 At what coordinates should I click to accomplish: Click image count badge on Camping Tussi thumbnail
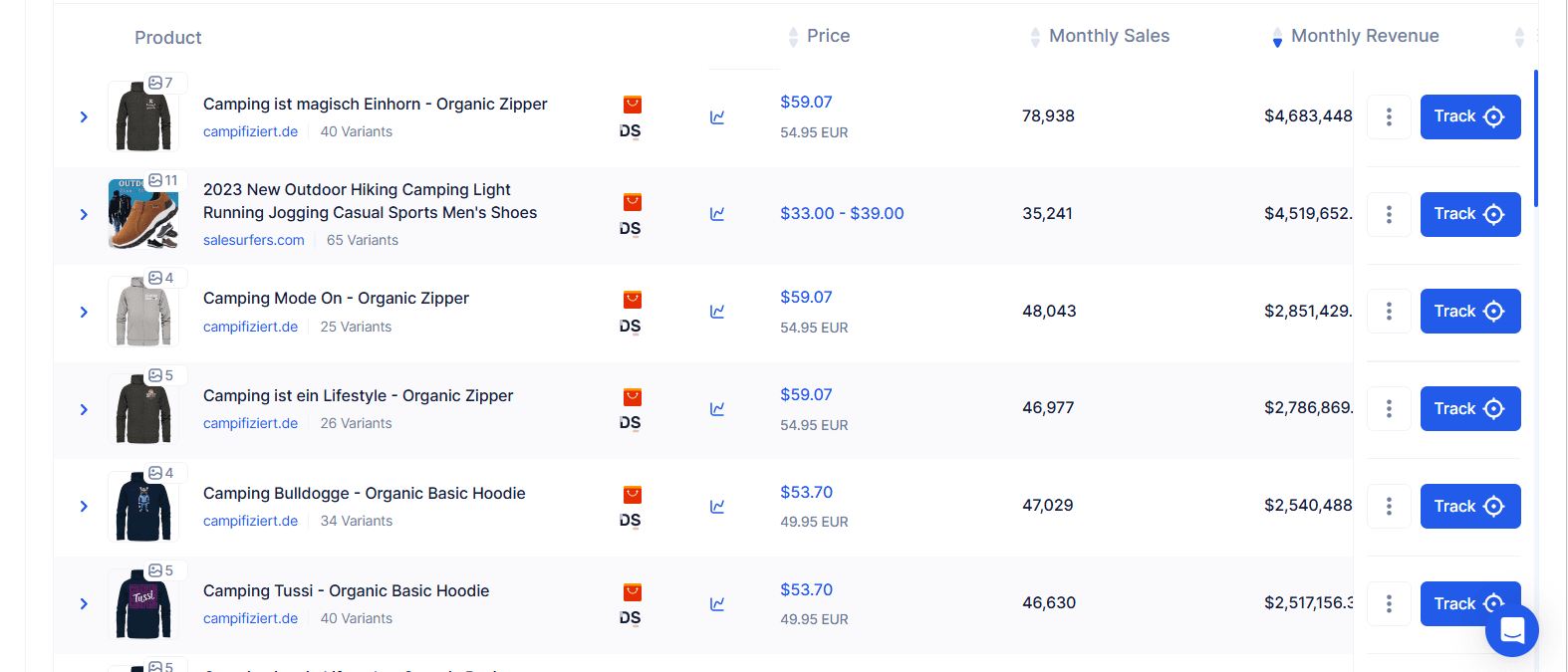161,570
